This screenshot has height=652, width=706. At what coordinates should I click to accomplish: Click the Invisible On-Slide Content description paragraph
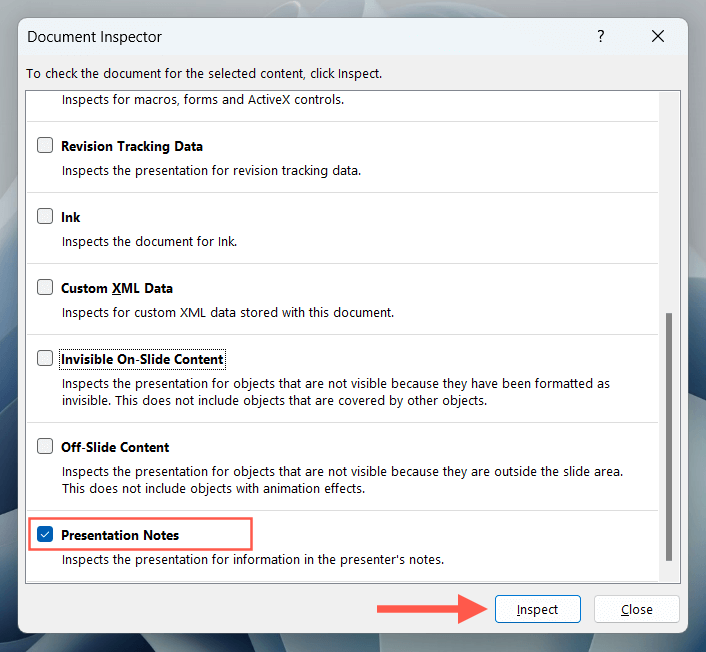[335, 392]
